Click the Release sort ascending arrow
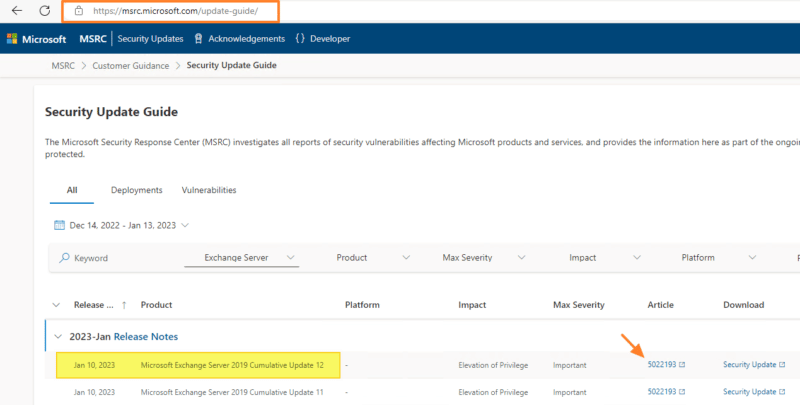The image size is (800, 405). point(124,305)
